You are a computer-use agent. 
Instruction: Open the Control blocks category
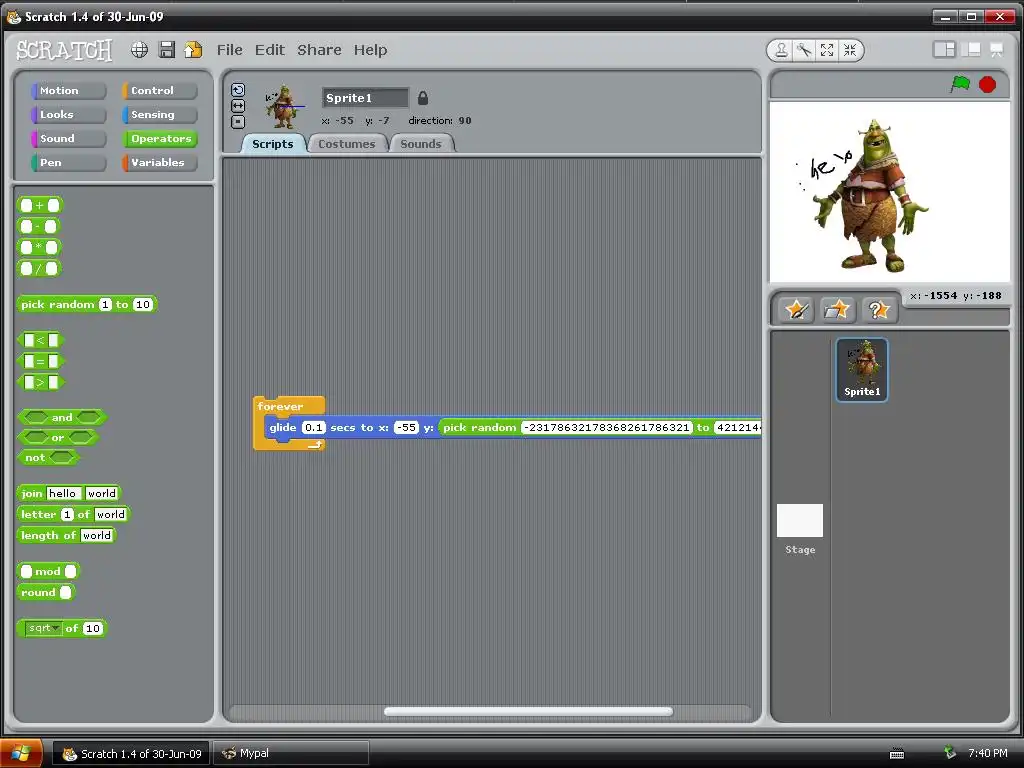click(x=159, y=91)
